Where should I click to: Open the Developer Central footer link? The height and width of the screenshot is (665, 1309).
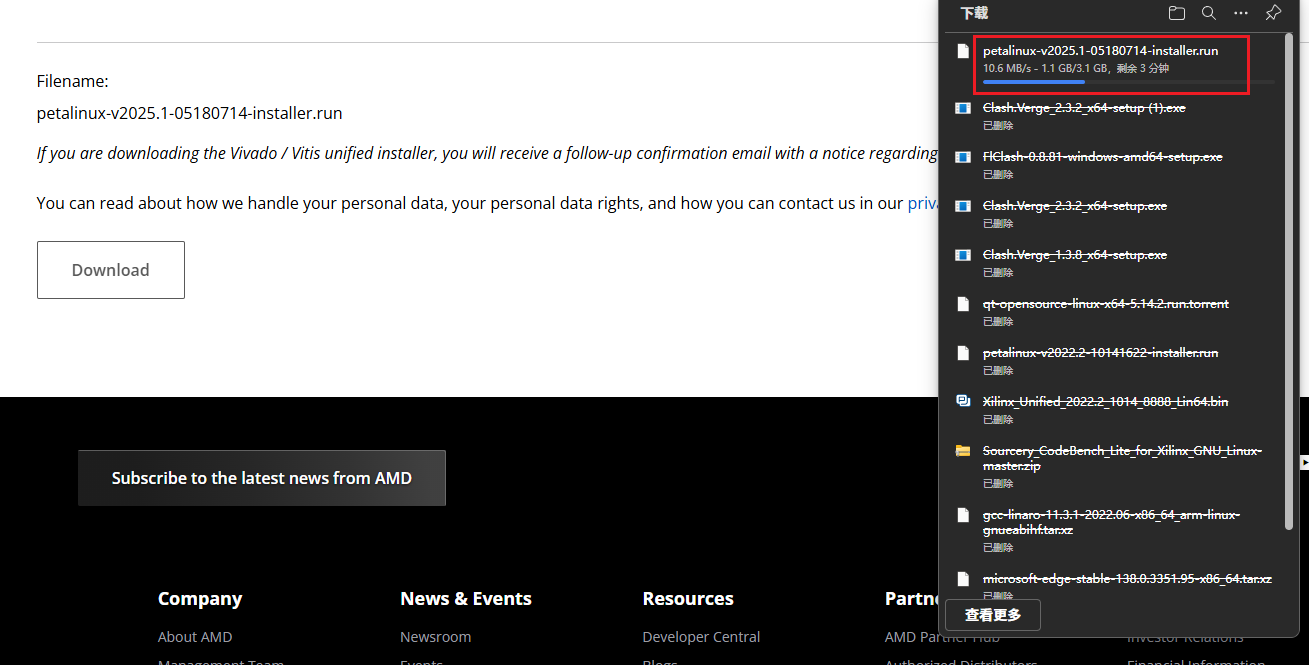click(701, 637)
